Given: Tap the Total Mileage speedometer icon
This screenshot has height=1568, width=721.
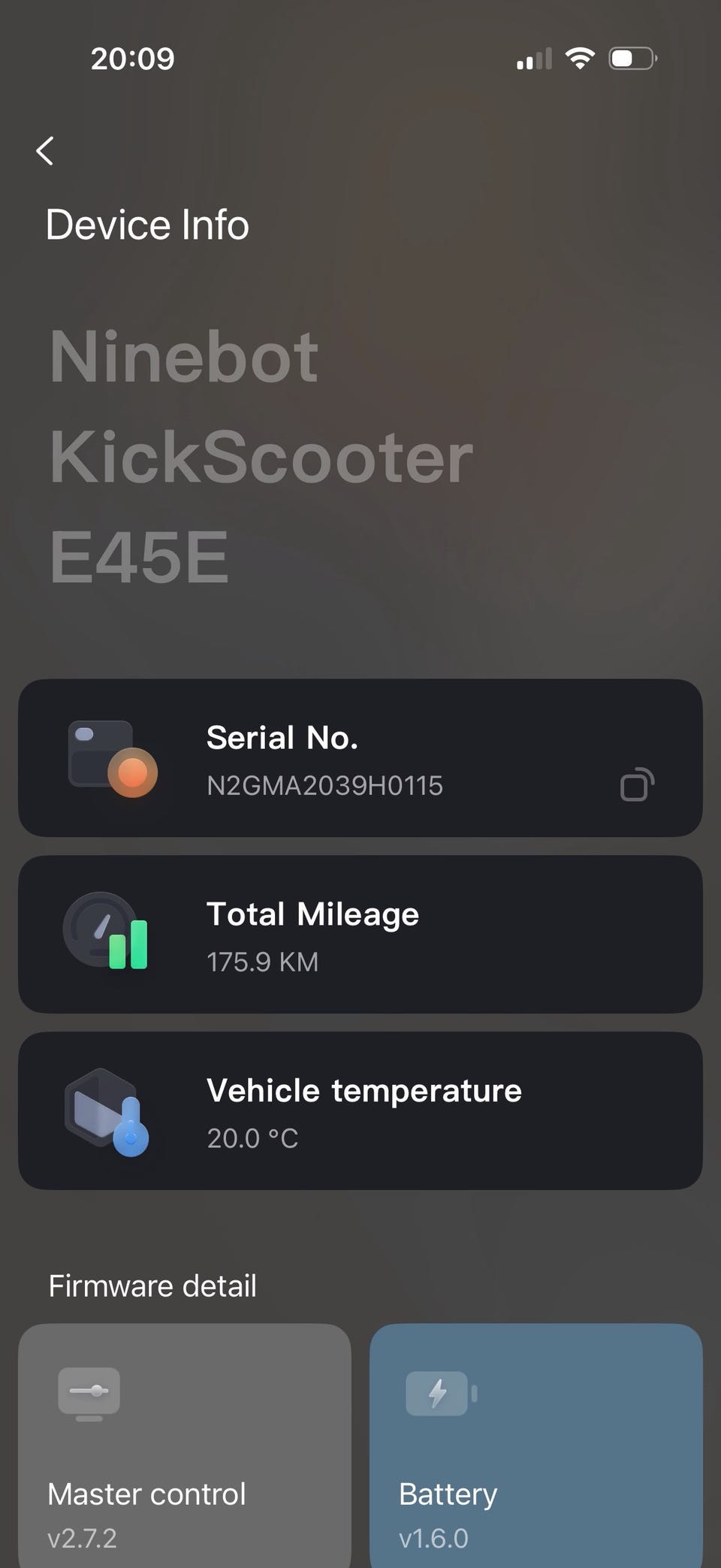Looking at the screenshot, I should pos(105,932).
